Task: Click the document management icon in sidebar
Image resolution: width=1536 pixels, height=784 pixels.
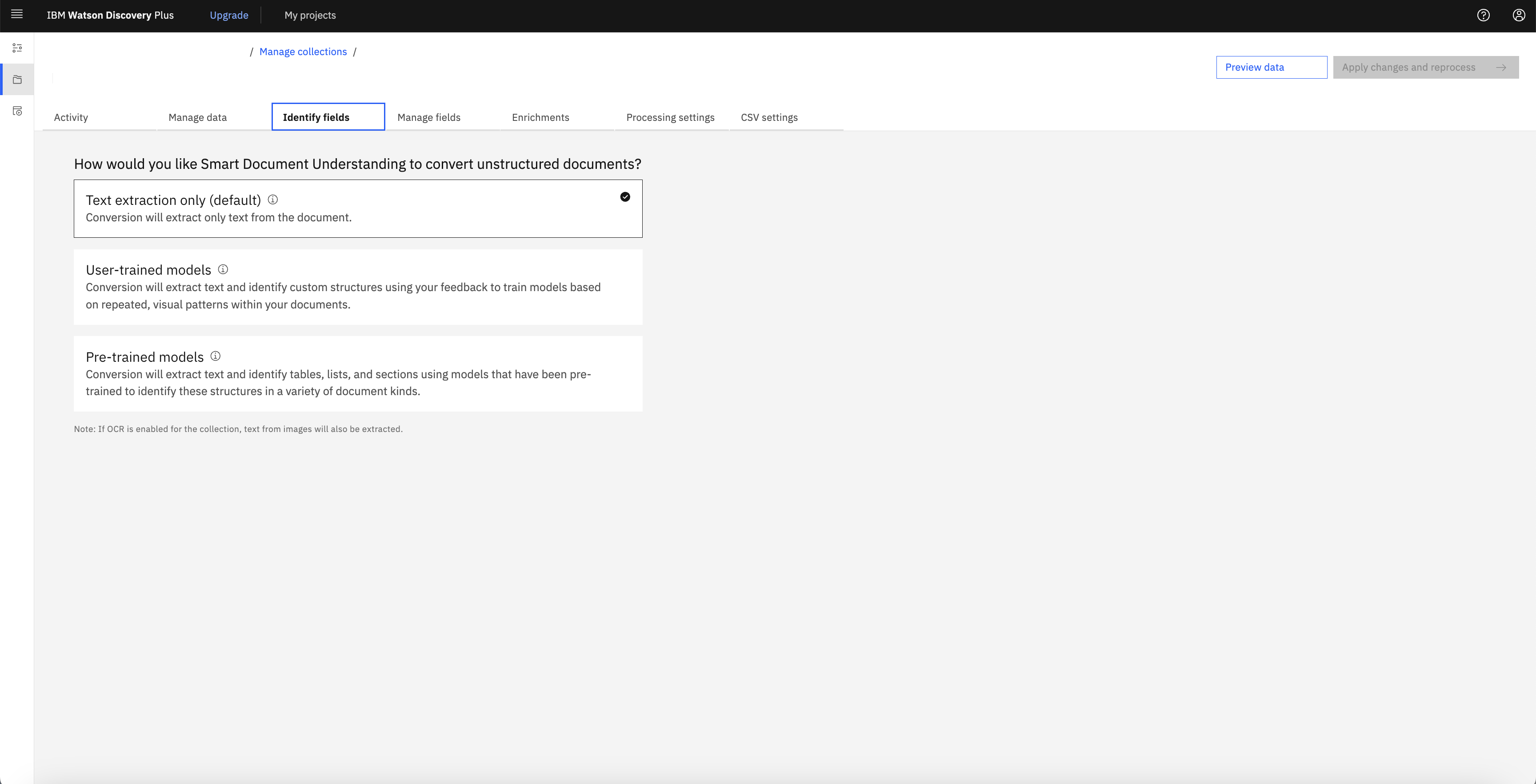Action: tap(17, 79)
